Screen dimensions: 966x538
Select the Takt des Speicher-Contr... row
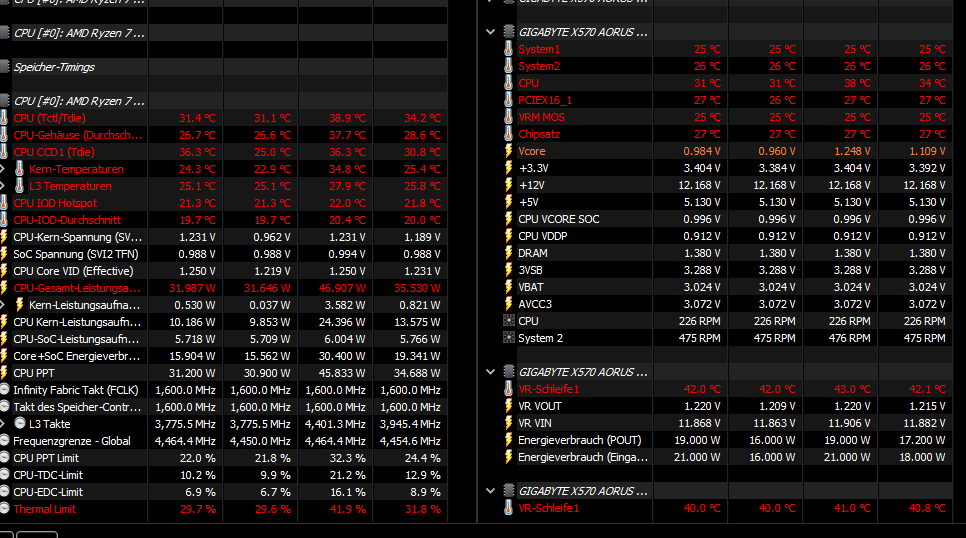(224, 407)
